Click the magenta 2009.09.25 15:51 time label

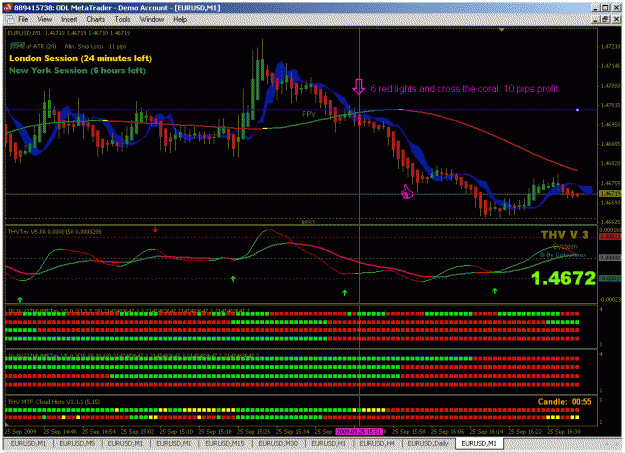coord(359,431)
